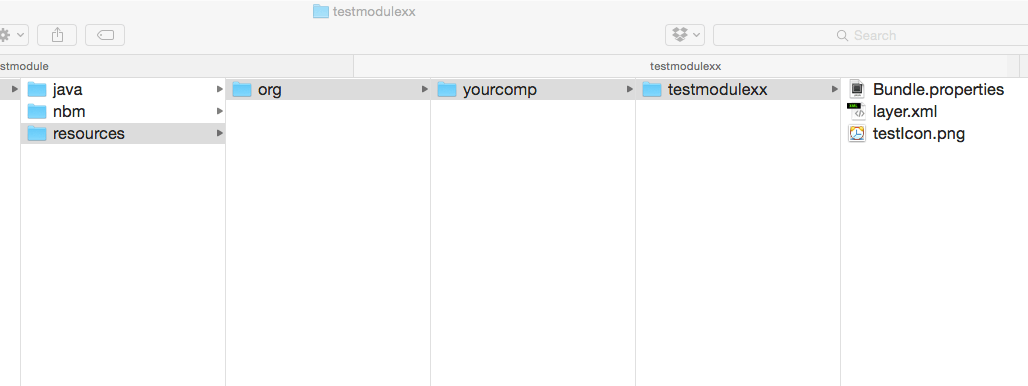This screenshot has width=1028, height=386.
Task: Select the java folder icon
Action: [x=37, y=89]
